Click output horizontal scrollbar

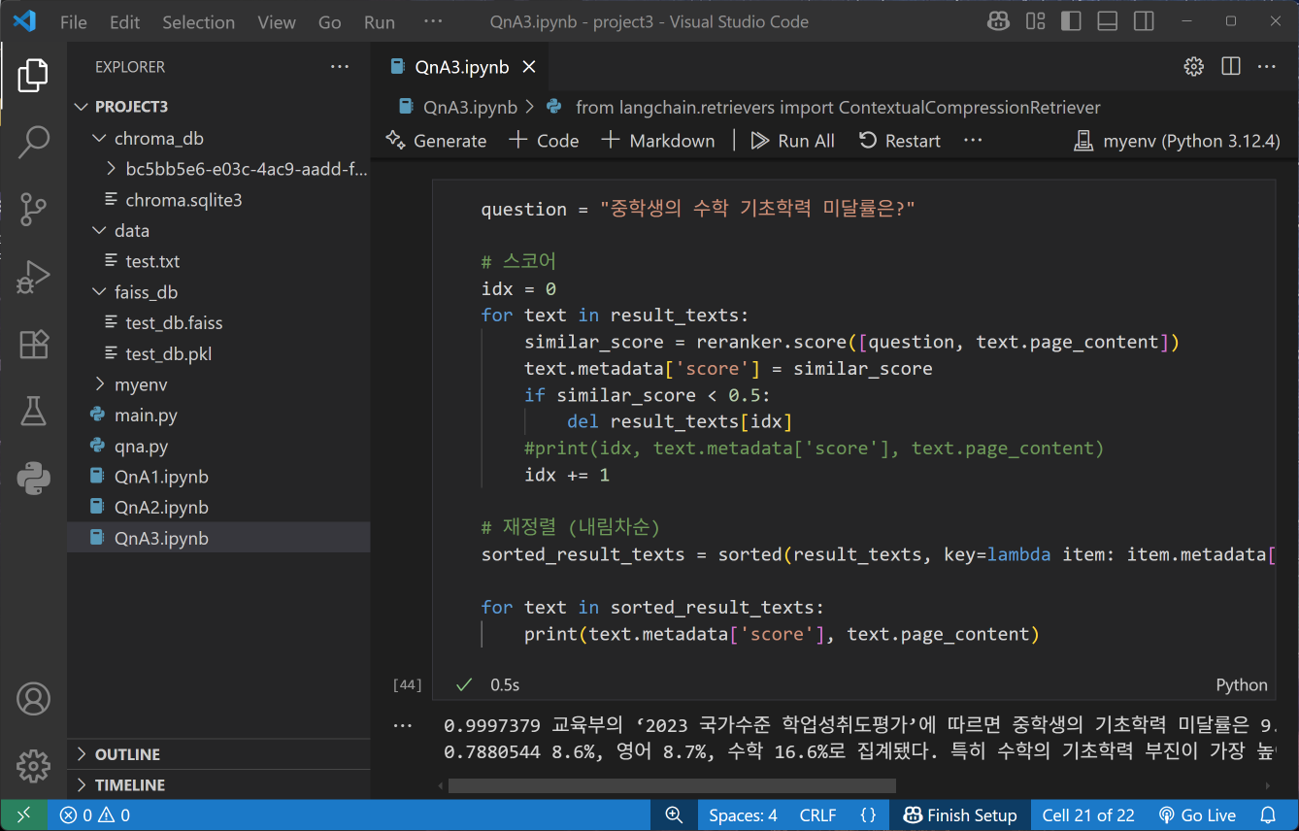click(x=671, y=786)
